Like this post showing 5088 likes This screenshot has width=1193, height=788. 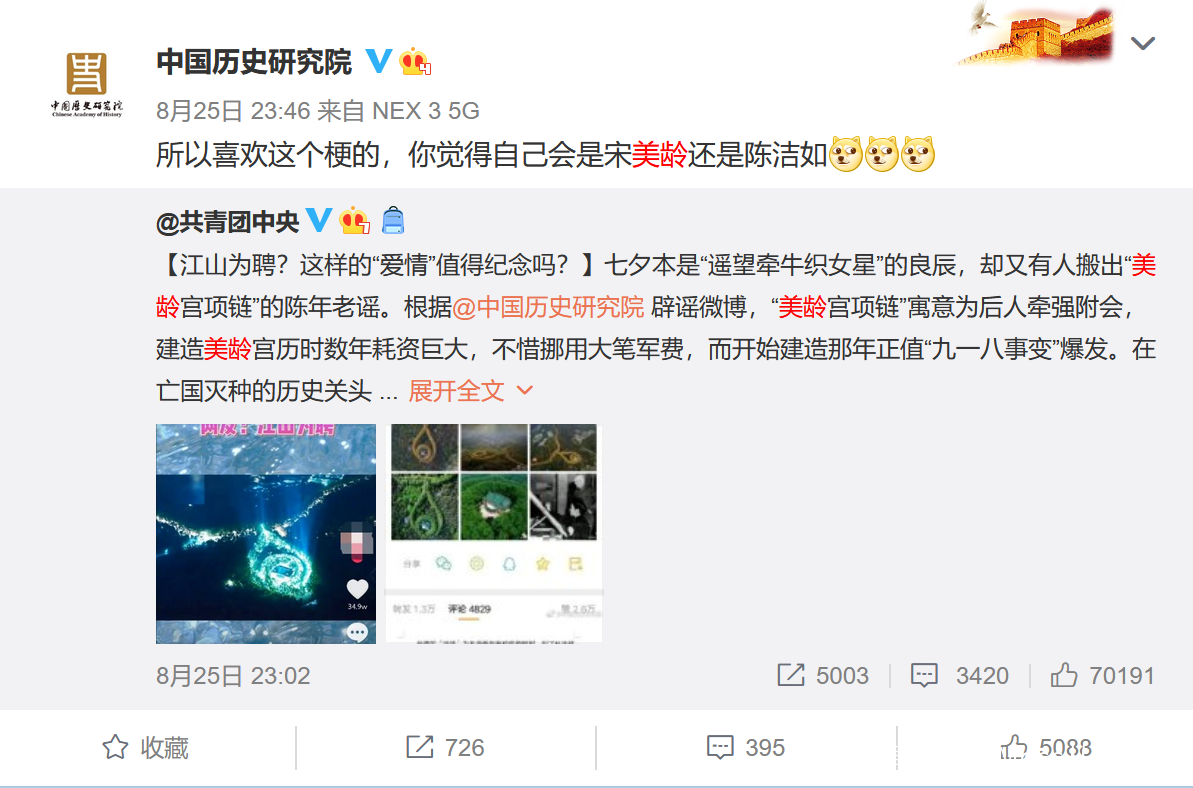click(1046, 747)
